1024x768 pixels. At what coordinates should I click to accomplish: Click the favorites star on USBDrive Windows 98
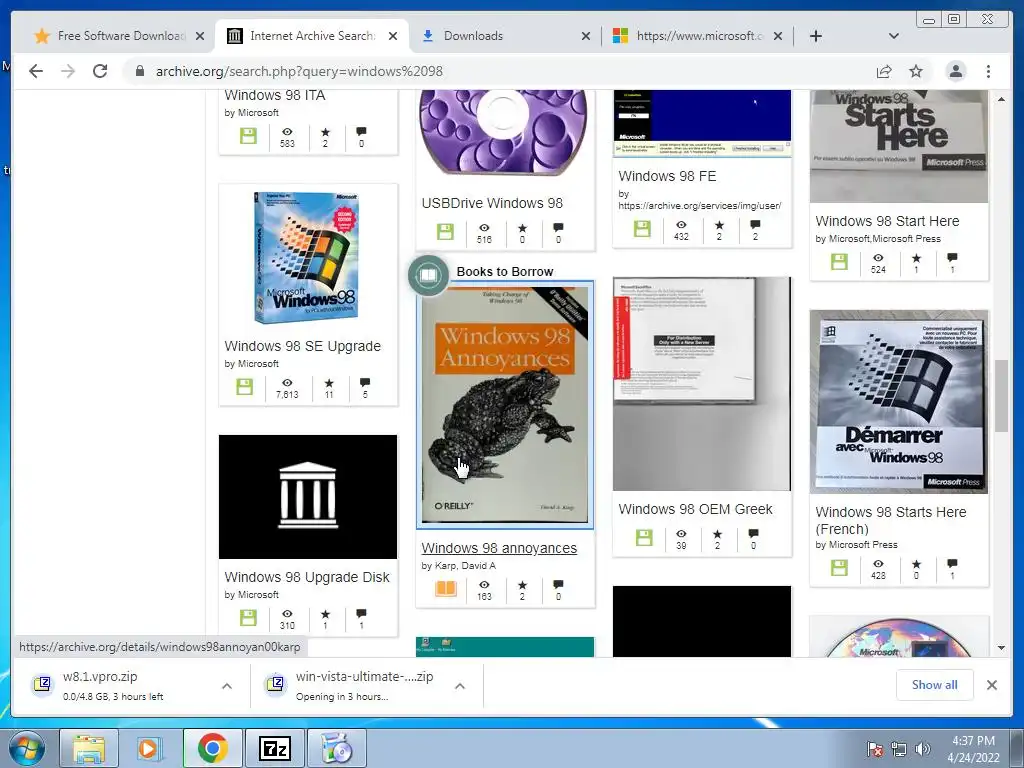522,228
